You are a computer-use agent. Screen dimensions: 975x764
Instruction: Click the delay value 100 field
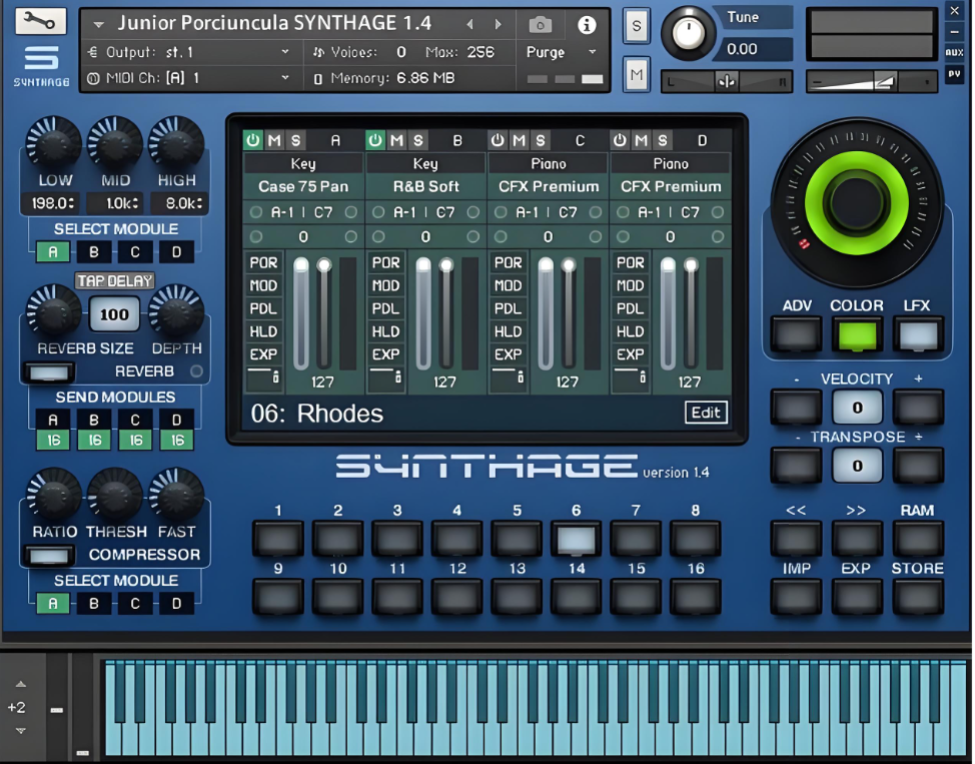pyautogui.click(x=114, y=315)
